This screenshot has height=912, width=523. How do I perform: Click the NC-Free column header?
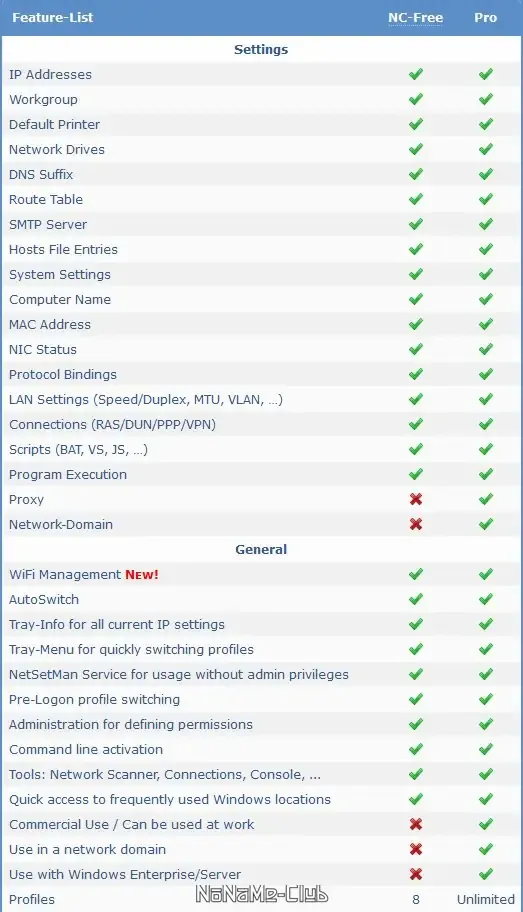click(415, 17)
